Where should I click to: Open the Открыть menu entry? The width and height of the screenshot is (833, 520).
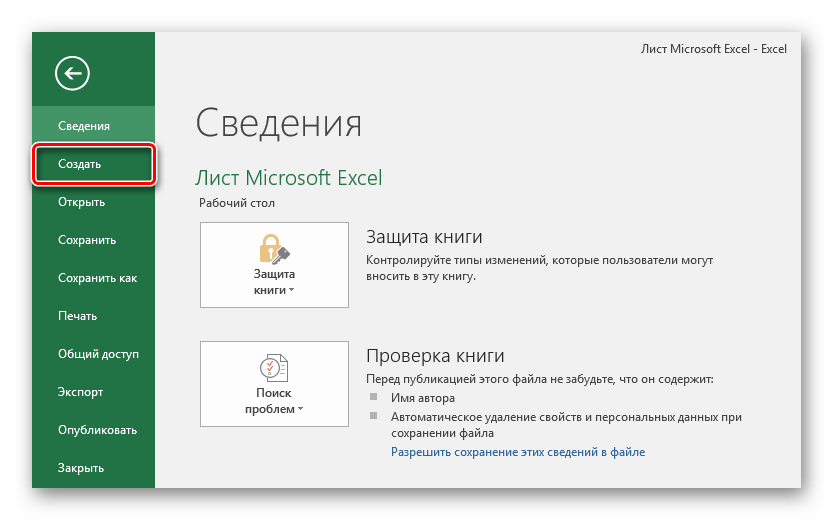pos(94,202)
